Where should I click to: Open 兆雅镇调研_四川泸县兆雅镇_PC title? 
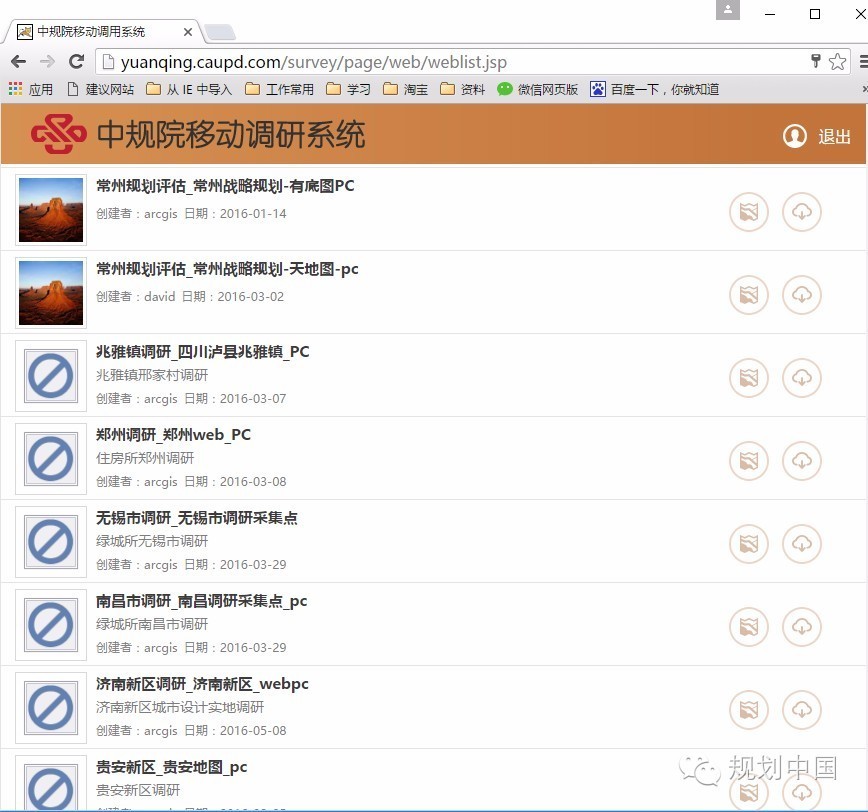(x=203, y=352)
